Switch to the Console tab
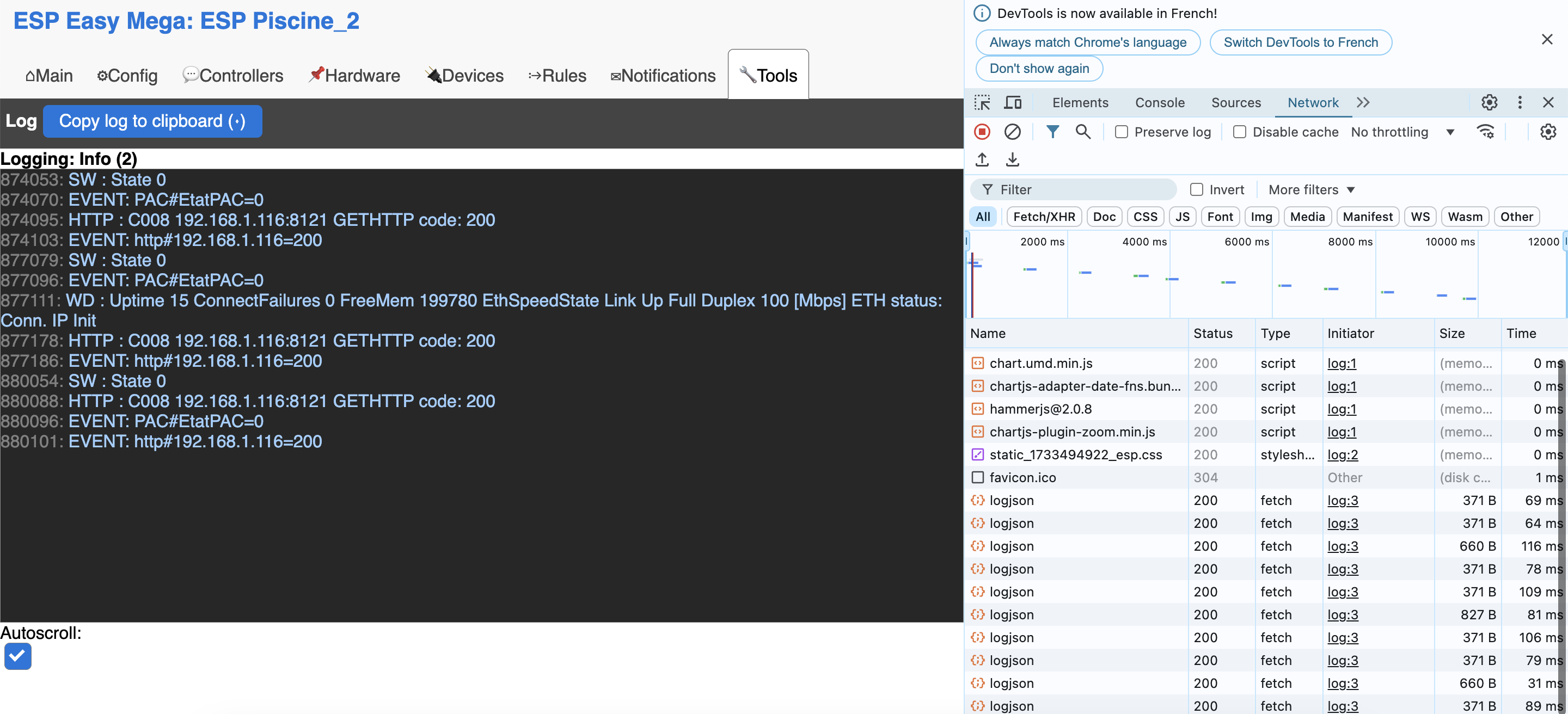This screenshot has height=714, width=1568. click(x=1159, y=102)
